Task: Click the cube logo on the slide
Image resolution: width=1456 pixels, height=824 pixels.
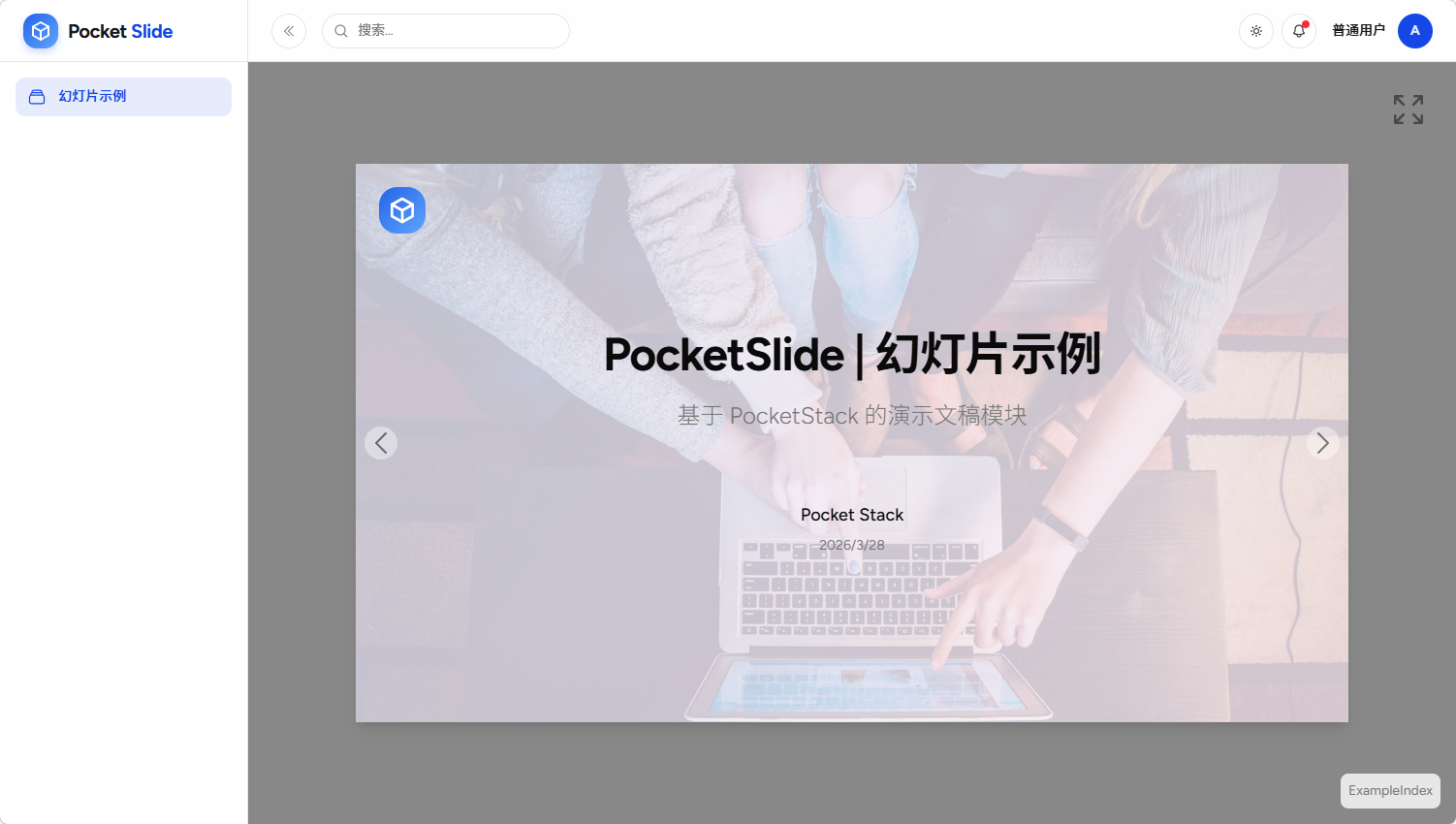Action: [x=402, y=209]
